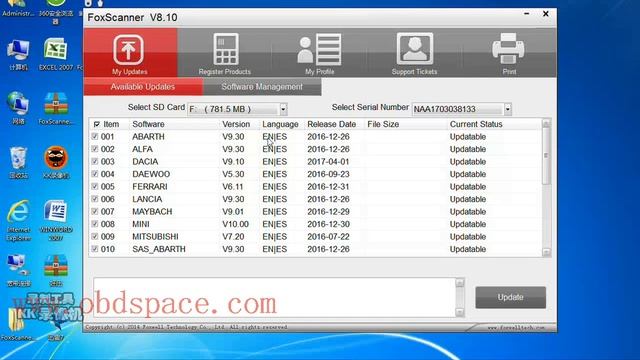640x360 pixels.
Task: Click the update list scroll-down arrow
Action: click(546, 252)
